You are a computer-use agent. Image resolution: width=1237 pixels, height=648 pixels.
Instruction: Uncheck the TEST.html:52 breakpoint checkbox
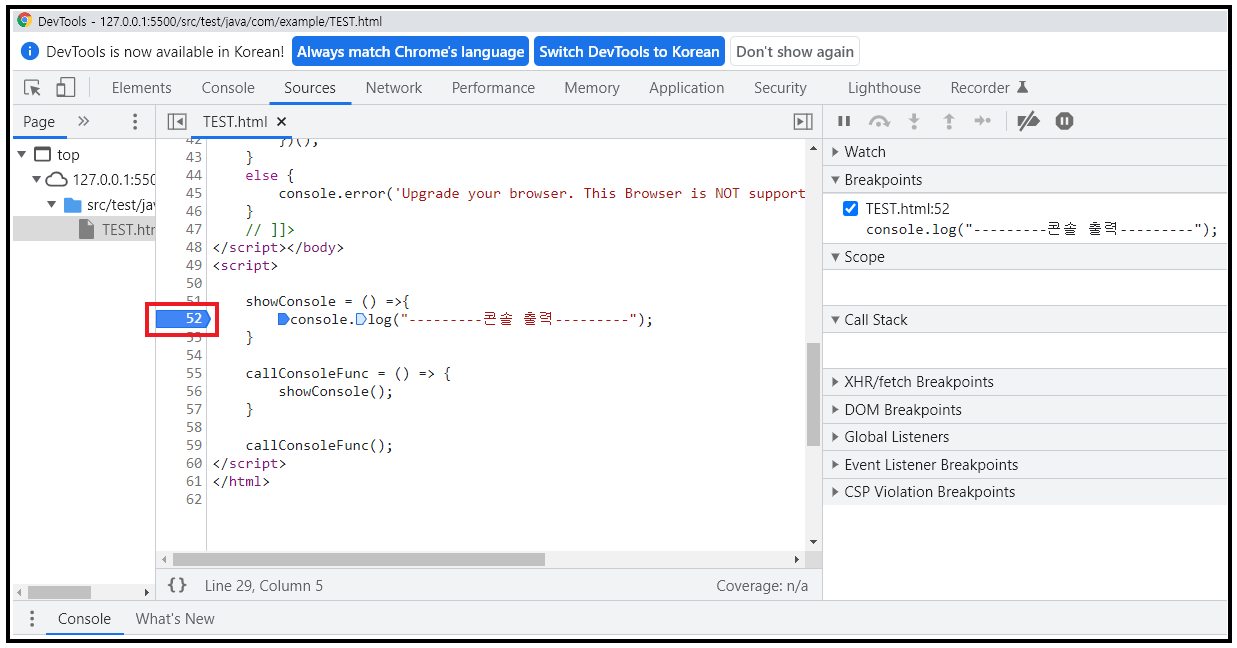850,208
